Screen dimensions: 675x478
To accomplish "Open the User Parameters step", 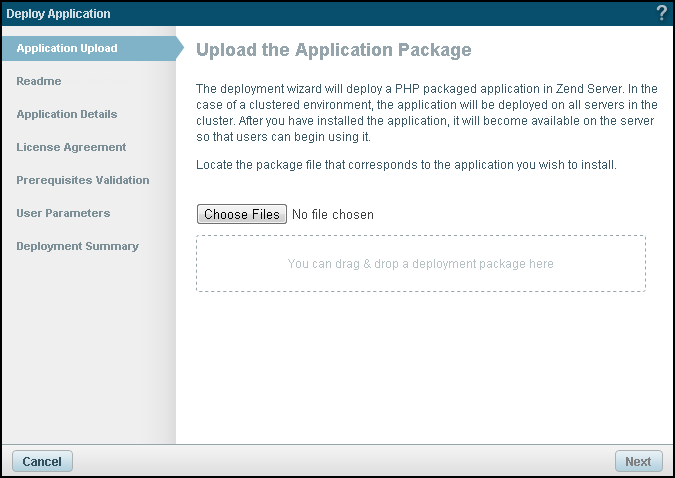I will click(63, 213).
